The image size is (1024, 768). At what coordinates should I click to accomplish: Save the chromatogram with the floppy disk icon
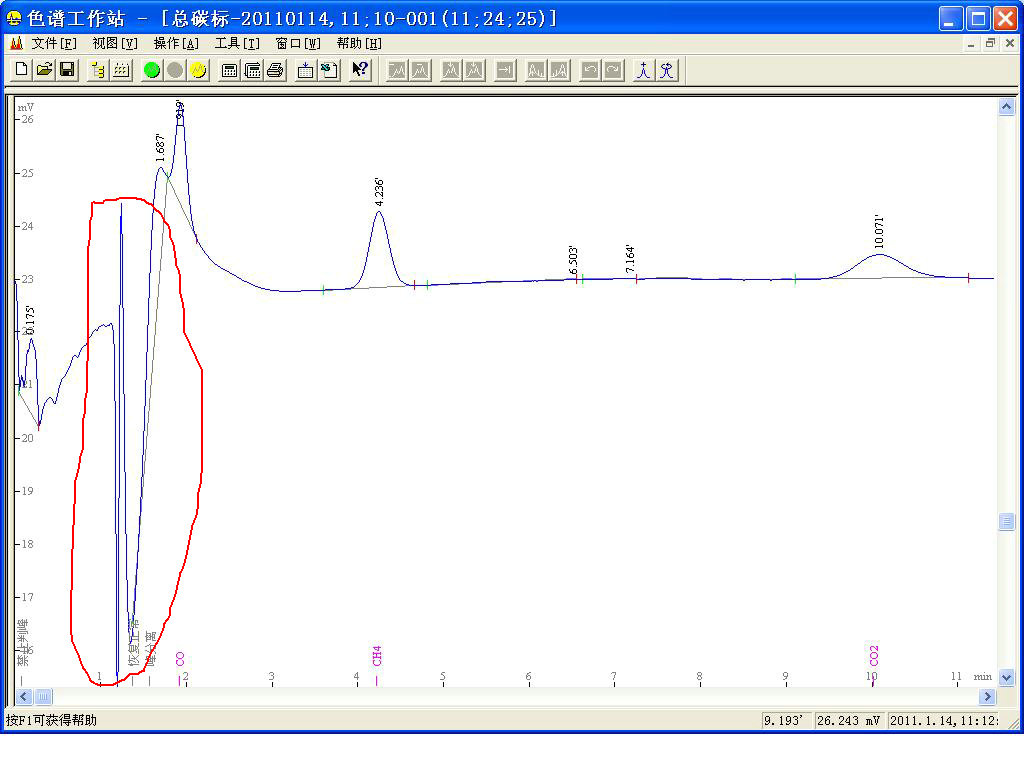pos(67,70)
